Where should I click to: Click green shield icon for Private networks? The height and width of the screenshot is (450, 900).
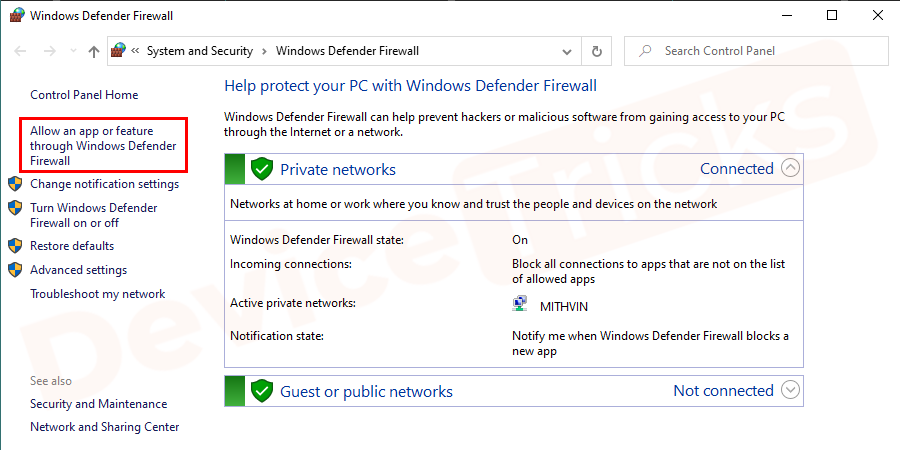(x=261, y=169)
